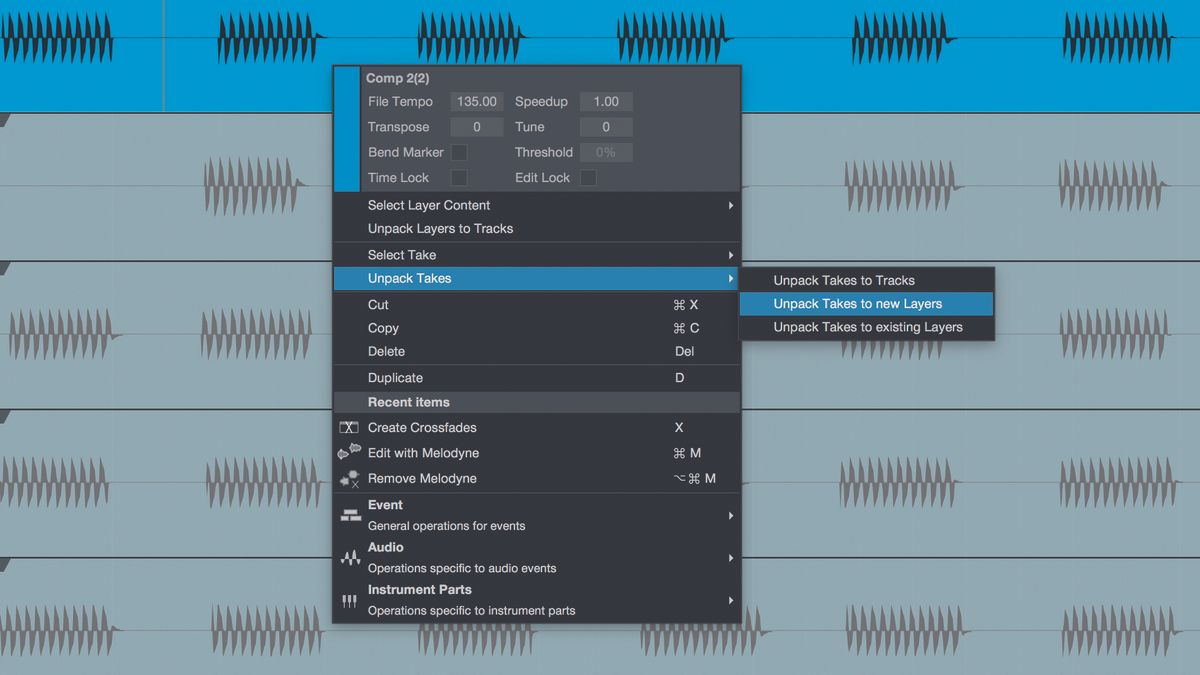Click the Audio waveform operations icon
1200x675 pixels.
(349, 557)
